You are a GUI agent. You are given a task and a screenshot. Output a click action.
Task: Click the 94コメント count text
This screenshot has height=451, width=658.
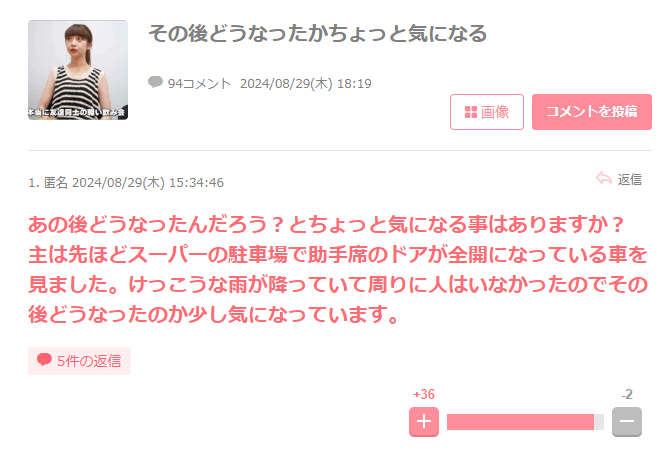point(199,83)
